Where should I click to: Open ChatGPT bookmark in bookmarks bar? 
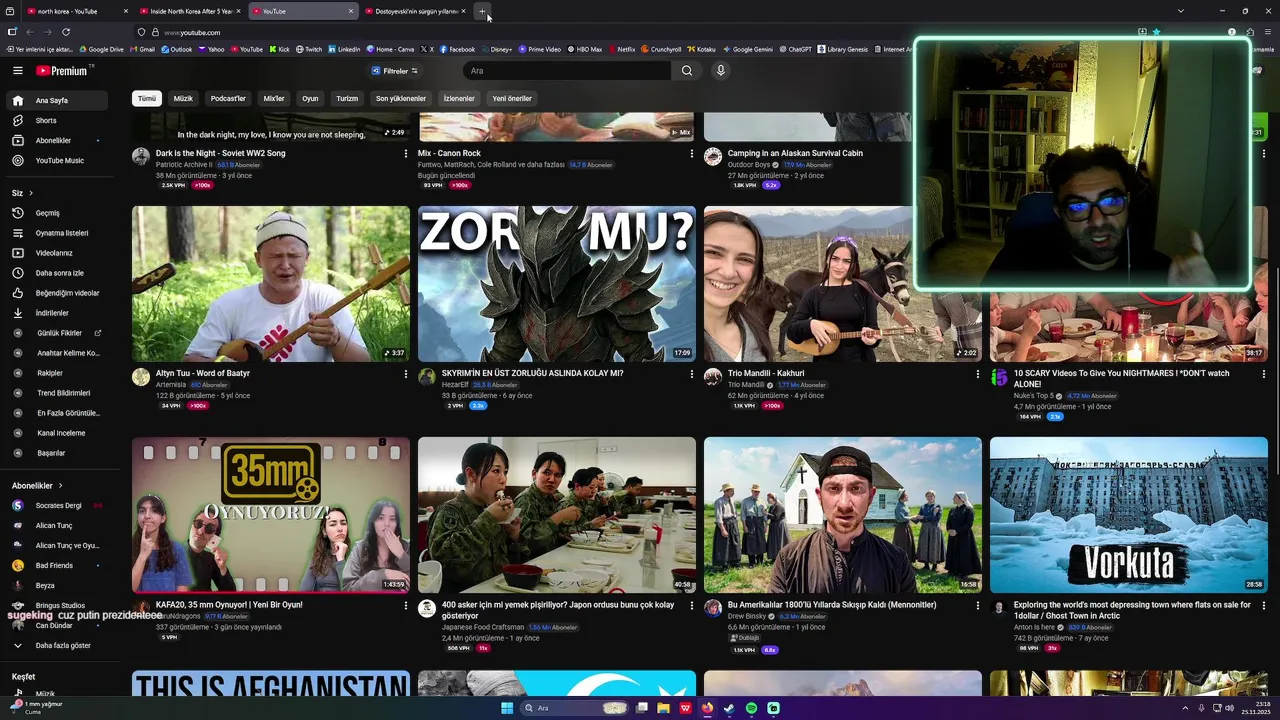point(795,49)
